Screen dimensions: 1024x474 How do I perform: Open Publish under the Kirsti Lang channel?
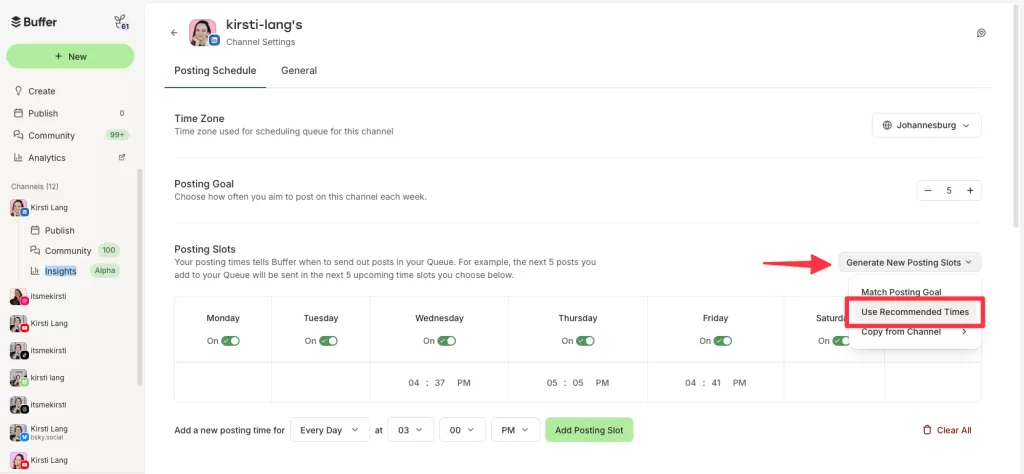tap(59, 230)
